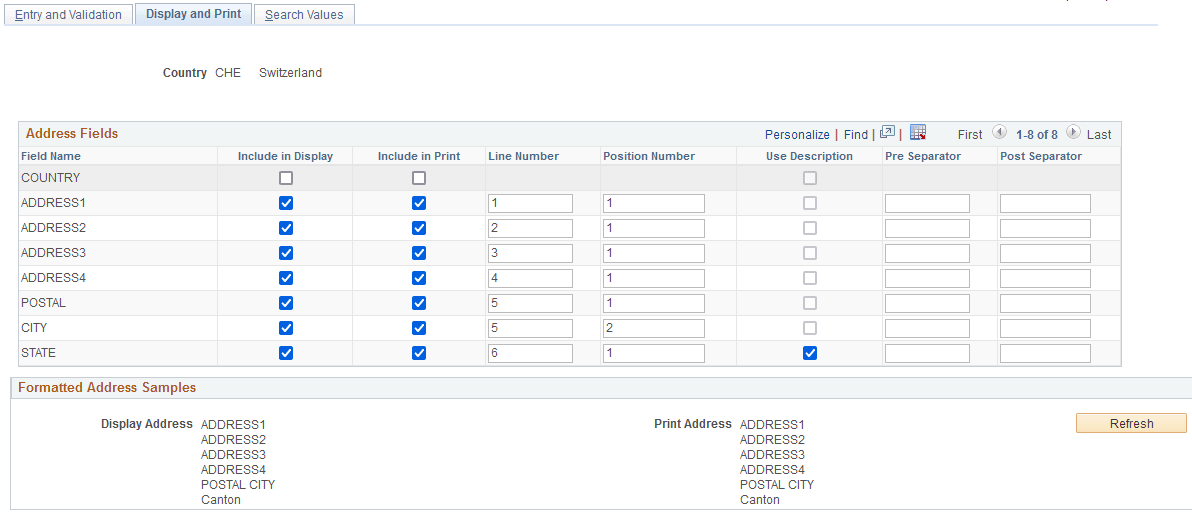
Task: Toggle Include in Print for ADDRESS3
Action: coord(419,252)
